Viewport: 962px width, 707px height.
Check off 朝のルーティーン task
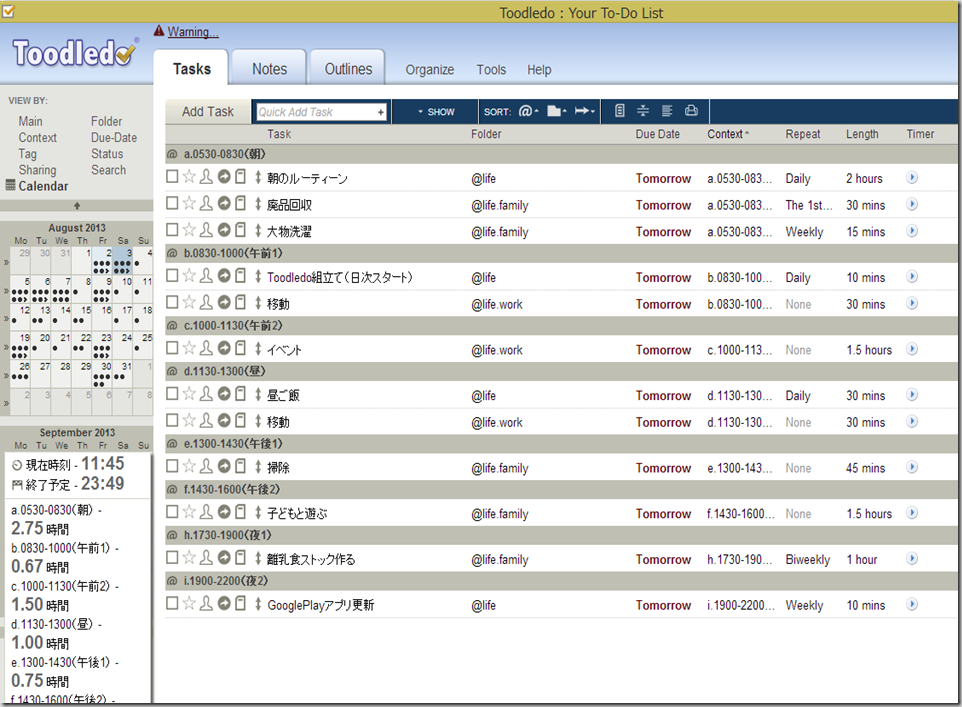(172, 177)
